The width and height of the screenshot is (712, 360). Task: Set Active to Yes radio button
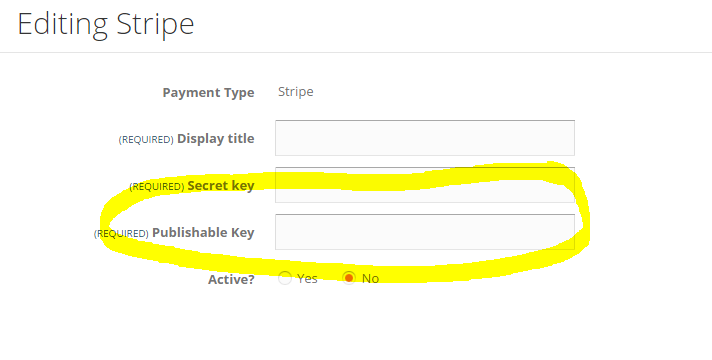click(285, 278)
